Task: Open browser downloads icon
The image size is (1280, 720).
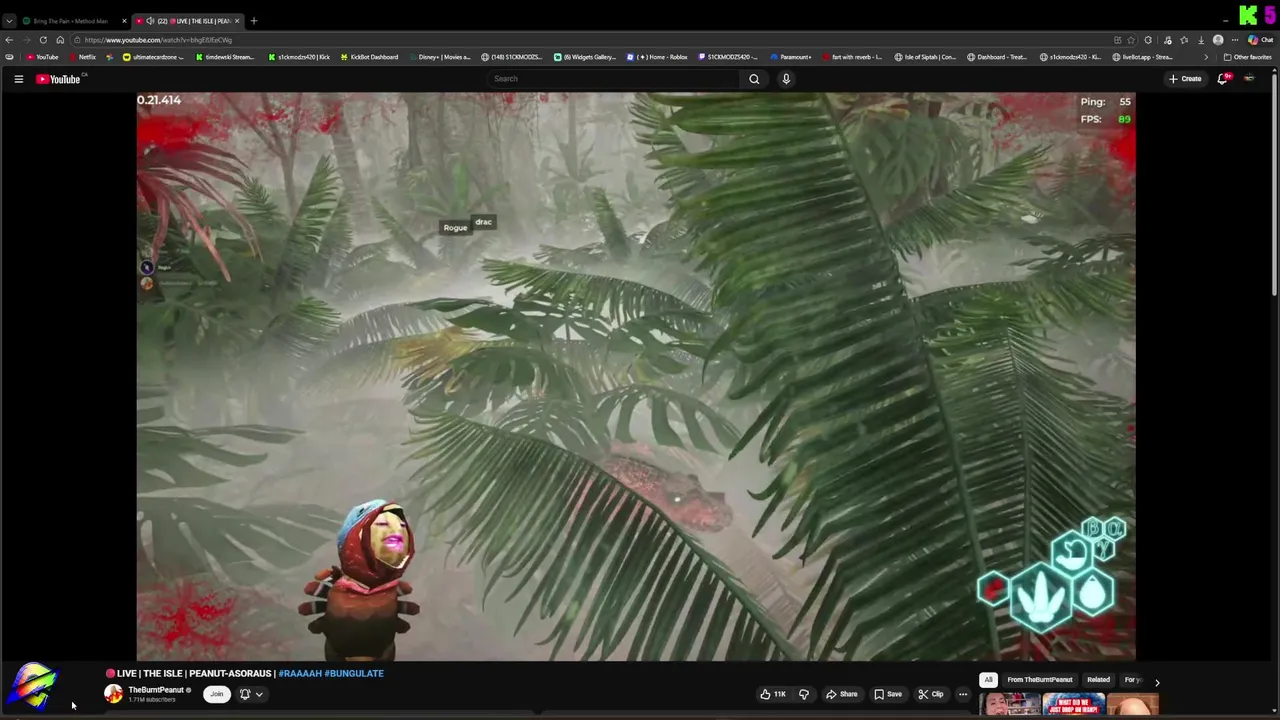Action: pyautogui.click(x=1201, y=40)
